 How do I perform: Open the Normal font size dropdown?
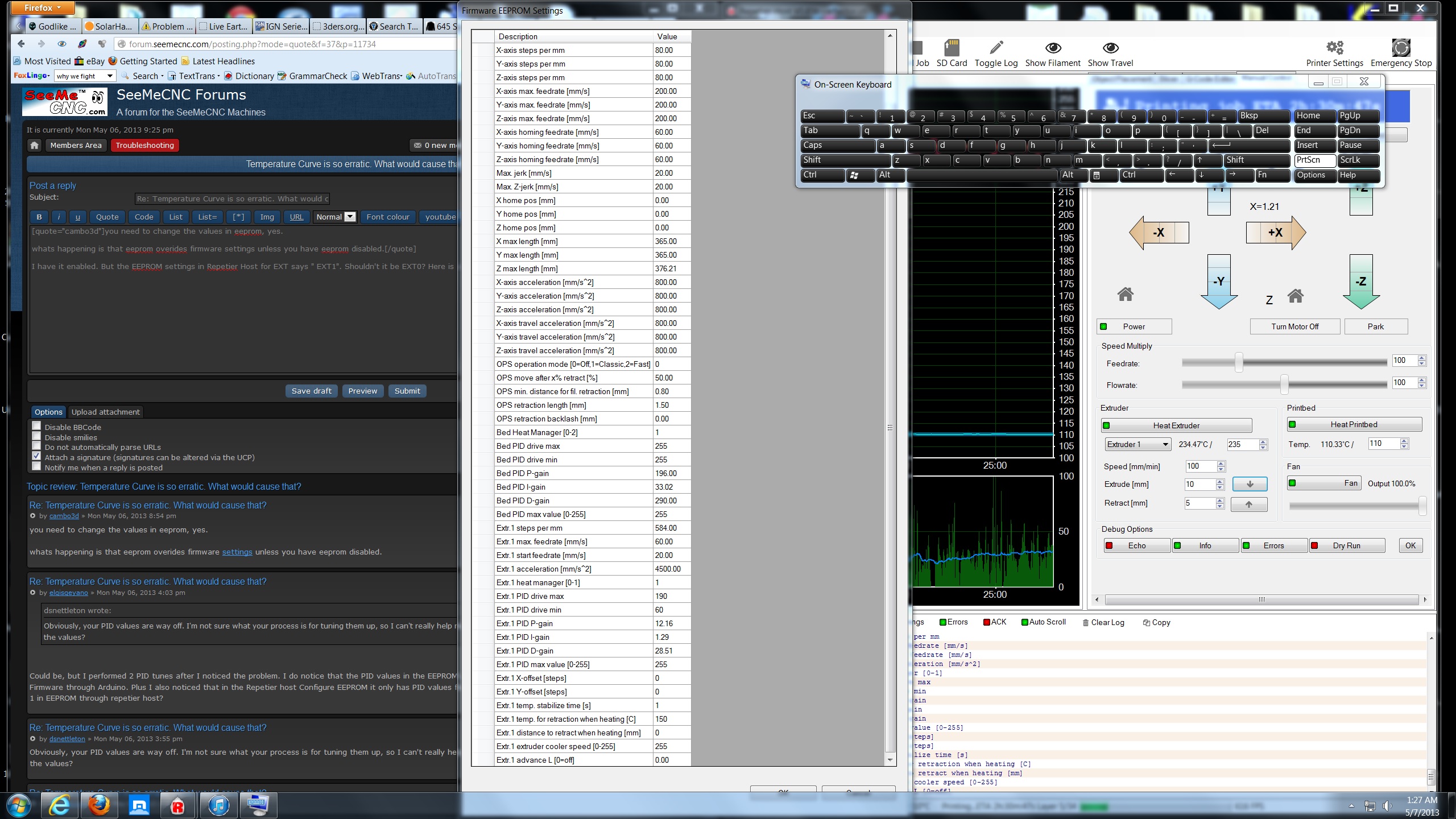pos(350,217)
